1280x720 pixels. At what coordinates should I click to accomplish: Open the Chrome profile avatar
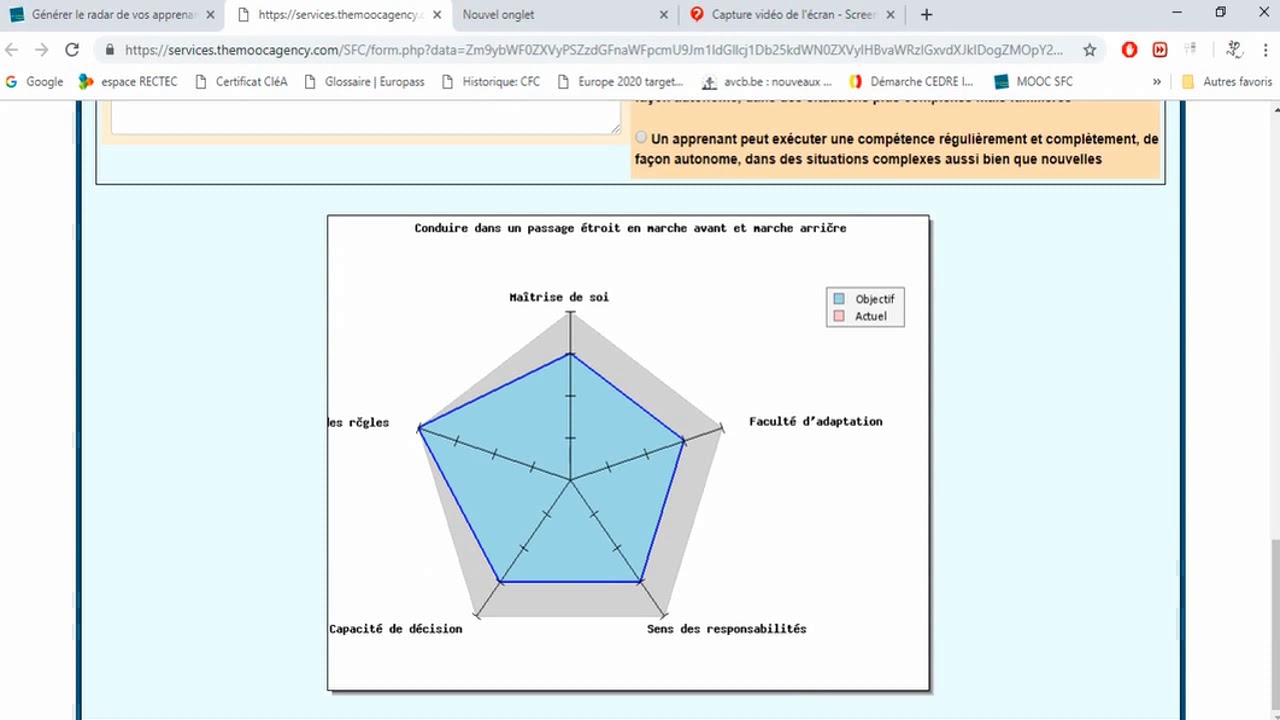coord(1235,49)
